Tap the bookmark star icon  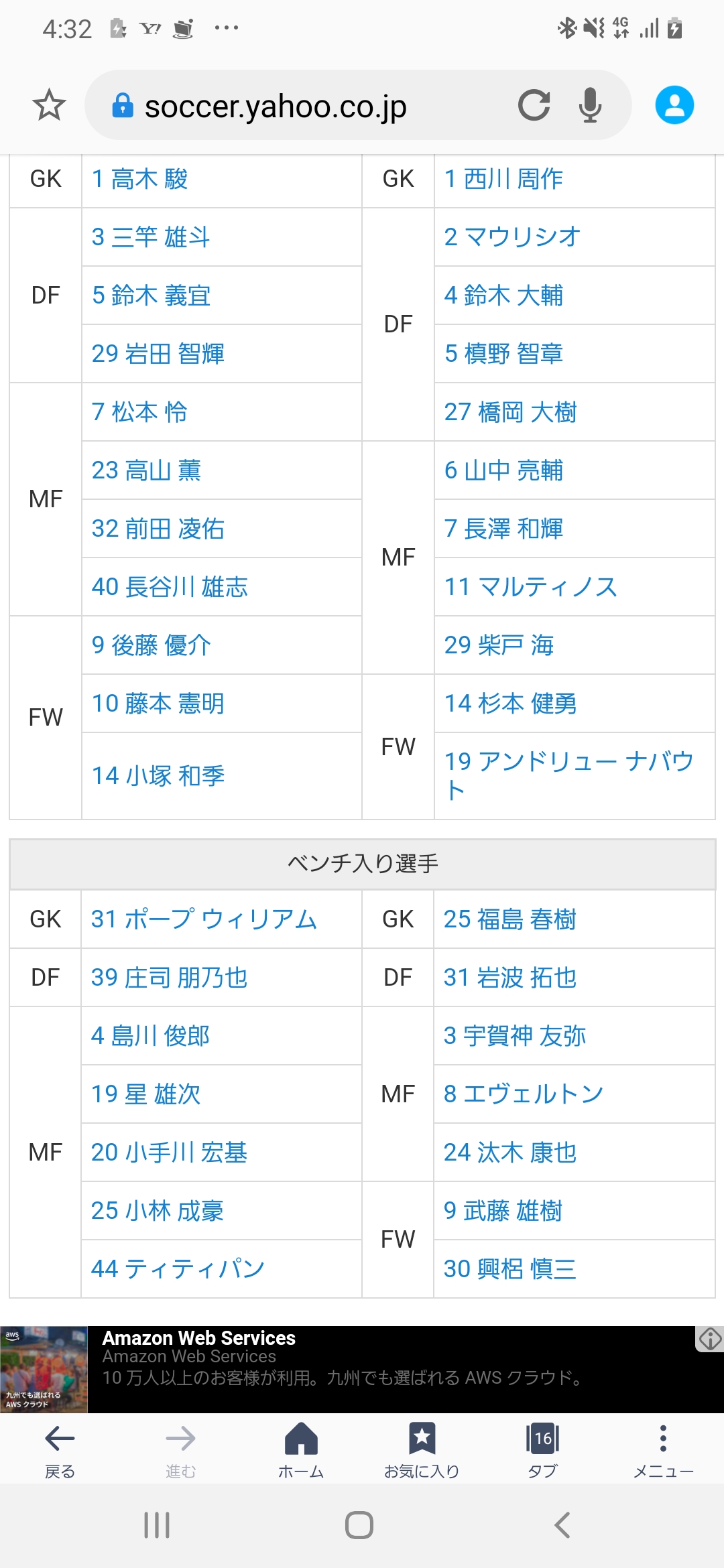tap(49, 105)
